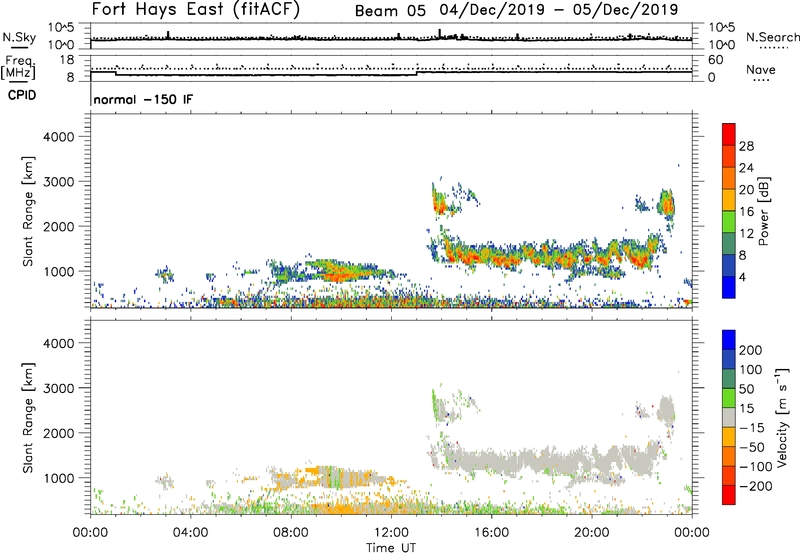The image size is (800, 554).
Task: Click the 'Freq. [MHz]' axis label
Action: pyautogui.click(x=18, y=67)
